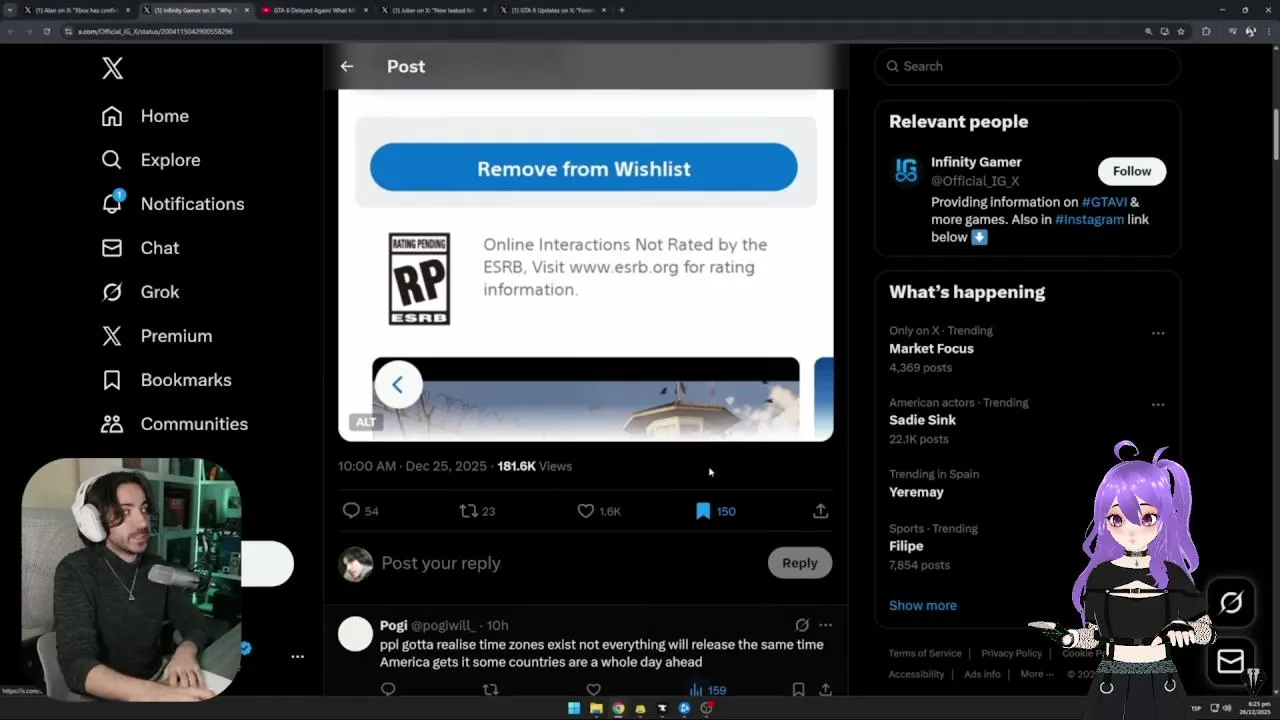Go back using the Post back arrow
Screen dimensions: 1280x720
point(347,66)
